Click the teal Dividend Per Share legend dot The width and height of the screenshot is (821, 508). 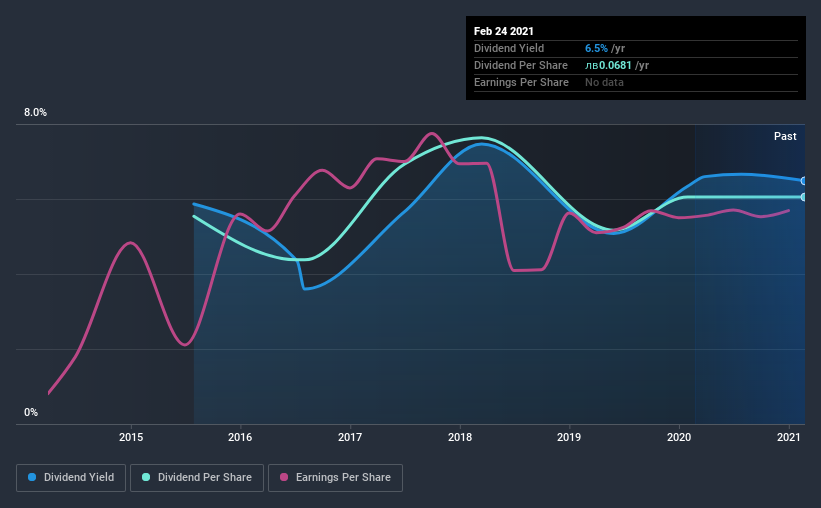pos(146,477)
